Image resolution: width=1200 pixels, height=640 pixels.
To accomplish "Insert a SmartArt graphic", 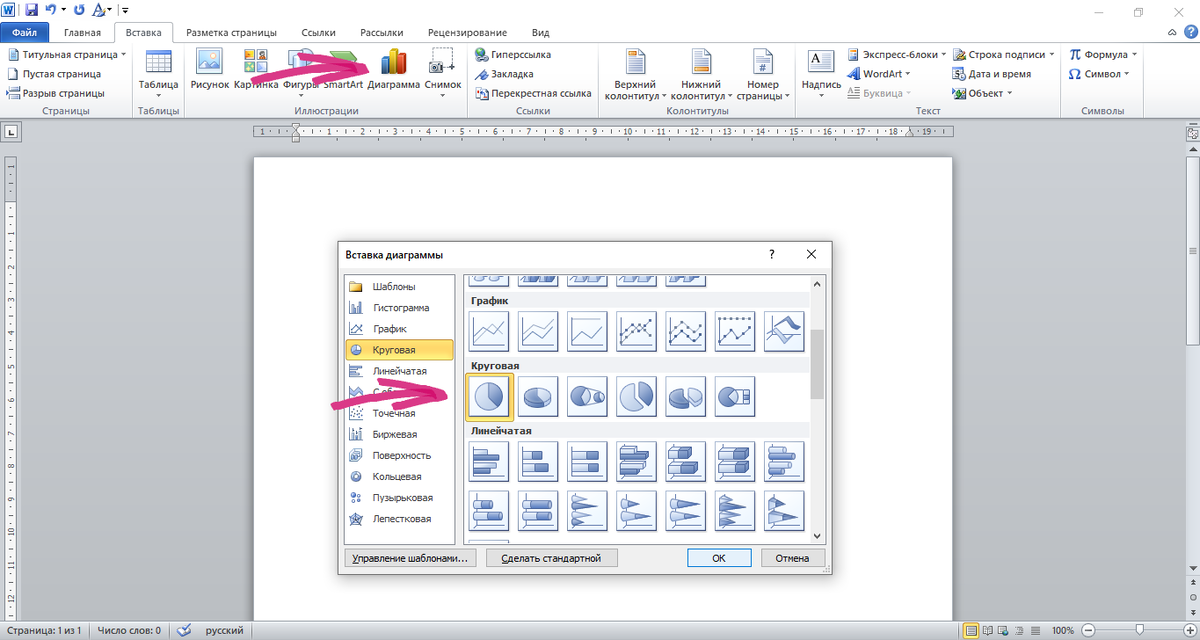I will pyautogui.click(x=342, y=70).
